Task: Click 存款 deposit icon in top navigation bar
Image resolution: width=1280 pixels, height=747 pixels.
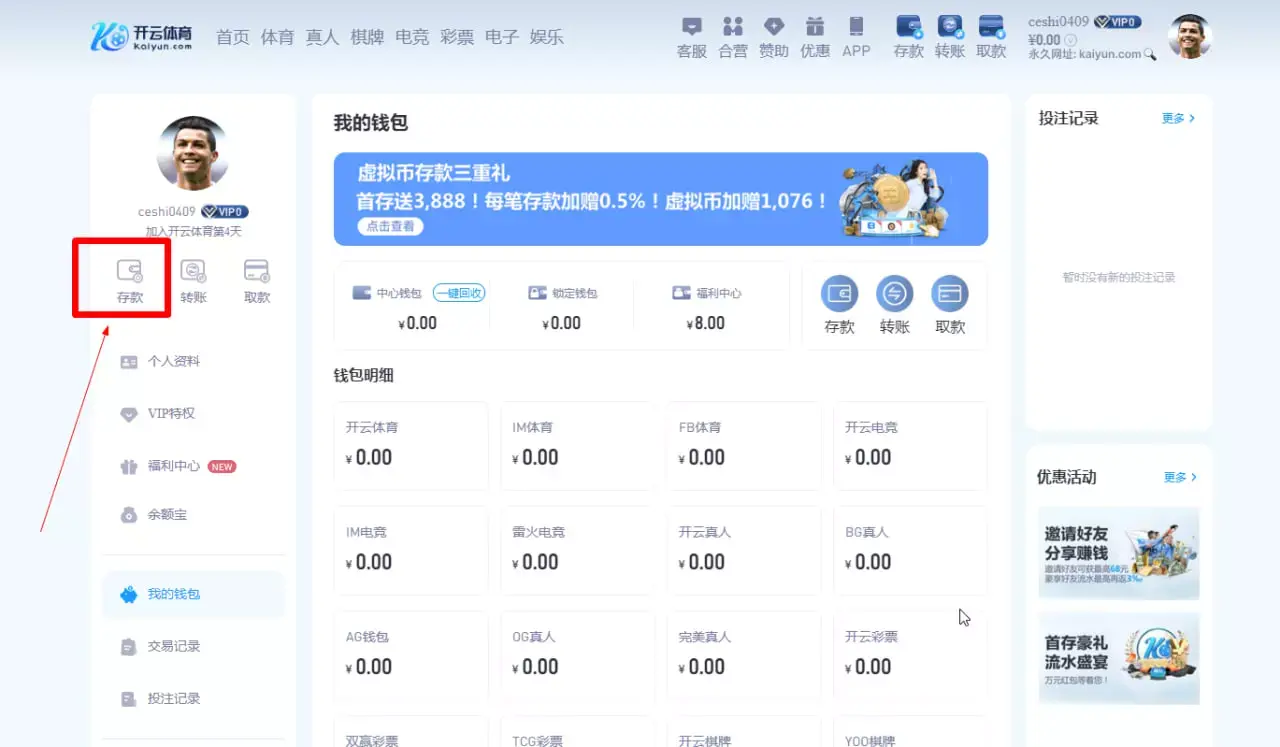Action: (x=909, y=27)
